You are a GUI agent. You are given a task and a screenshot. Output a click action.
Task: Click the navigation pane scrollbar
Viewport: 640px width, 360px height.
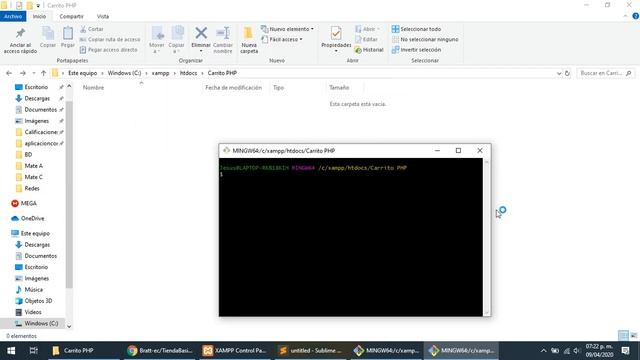(69, 194)
